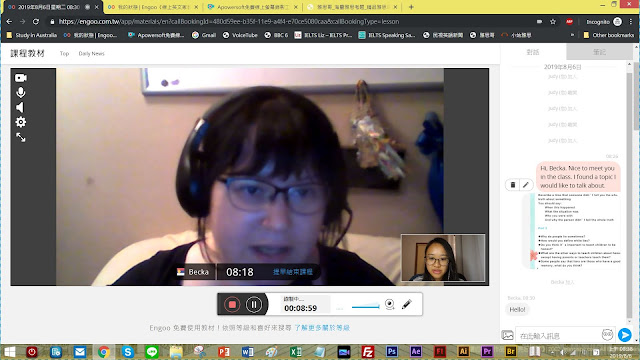Open LINE from taskbar
640x360 pixels.
tap(152, 352)
